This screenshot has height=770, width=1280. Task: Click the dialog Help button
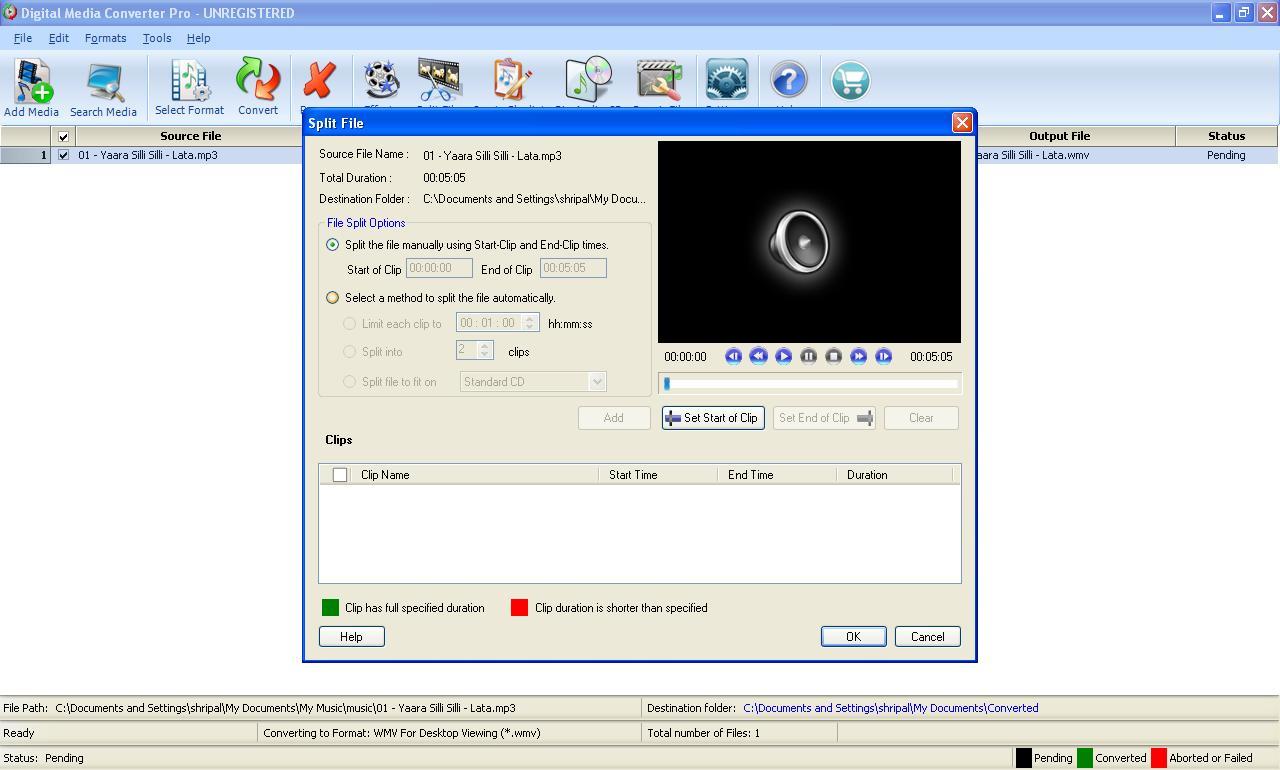point(351,637)
